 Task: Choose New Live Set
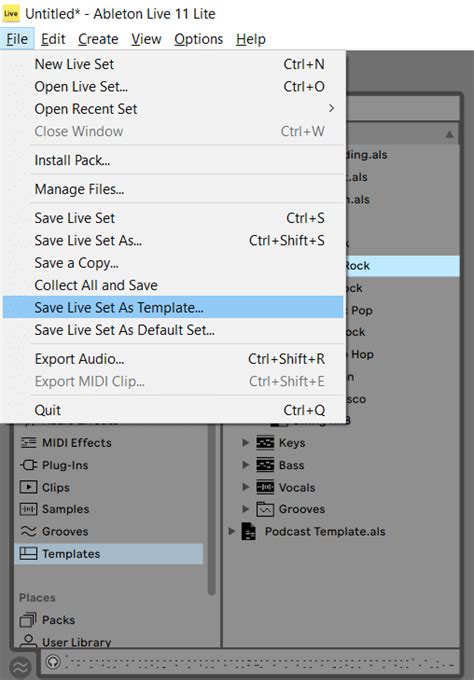(x=173, y=64)
